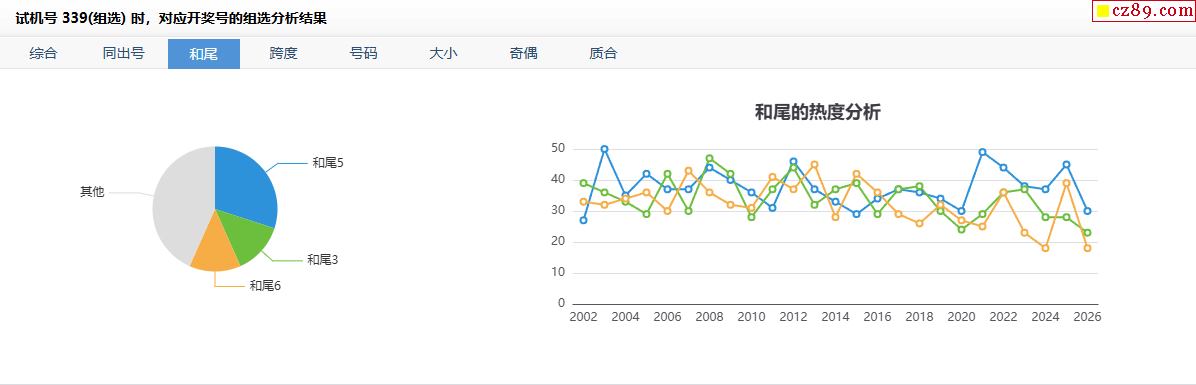Open the 综合 tab
This screenshot has width=1196, height=385.
pos(43,53)
